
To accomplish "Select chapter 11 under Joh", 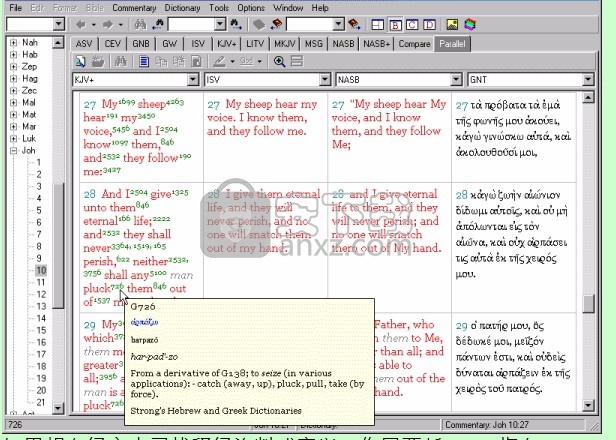I will coord(41,282).
